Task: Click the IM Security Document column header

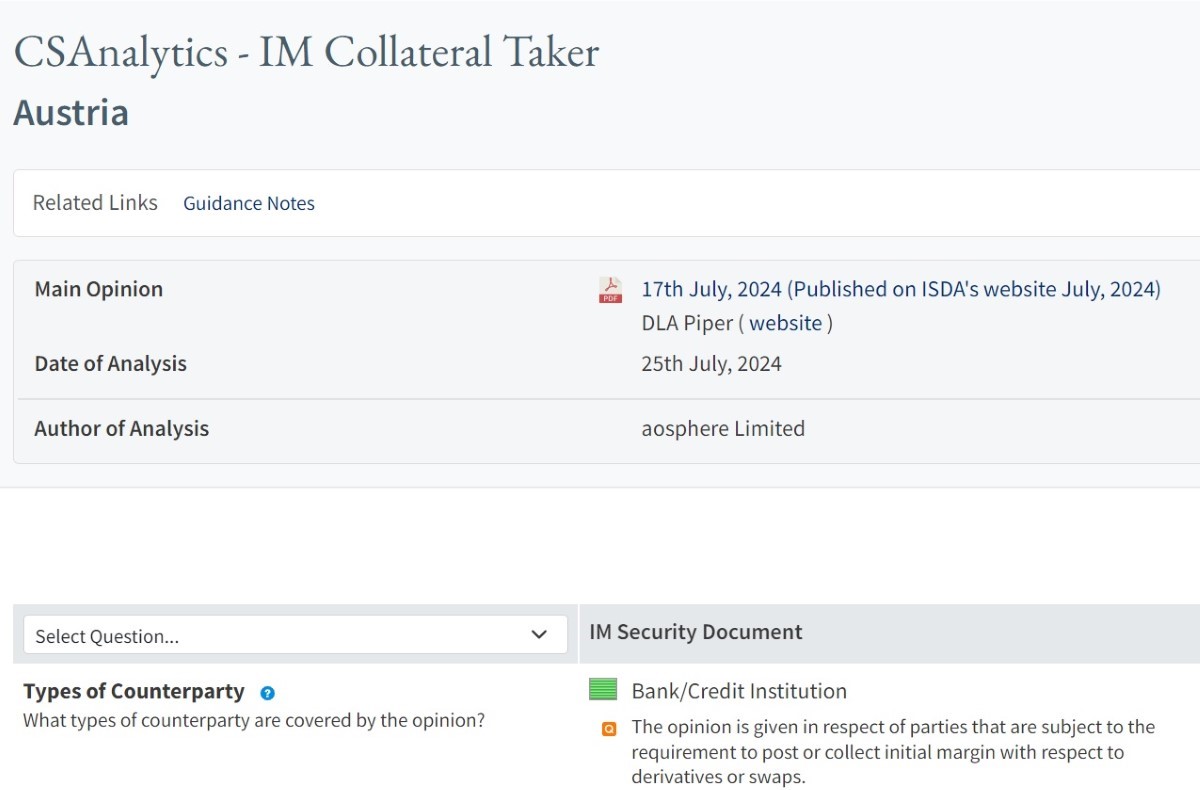Action: click(696, 632)
